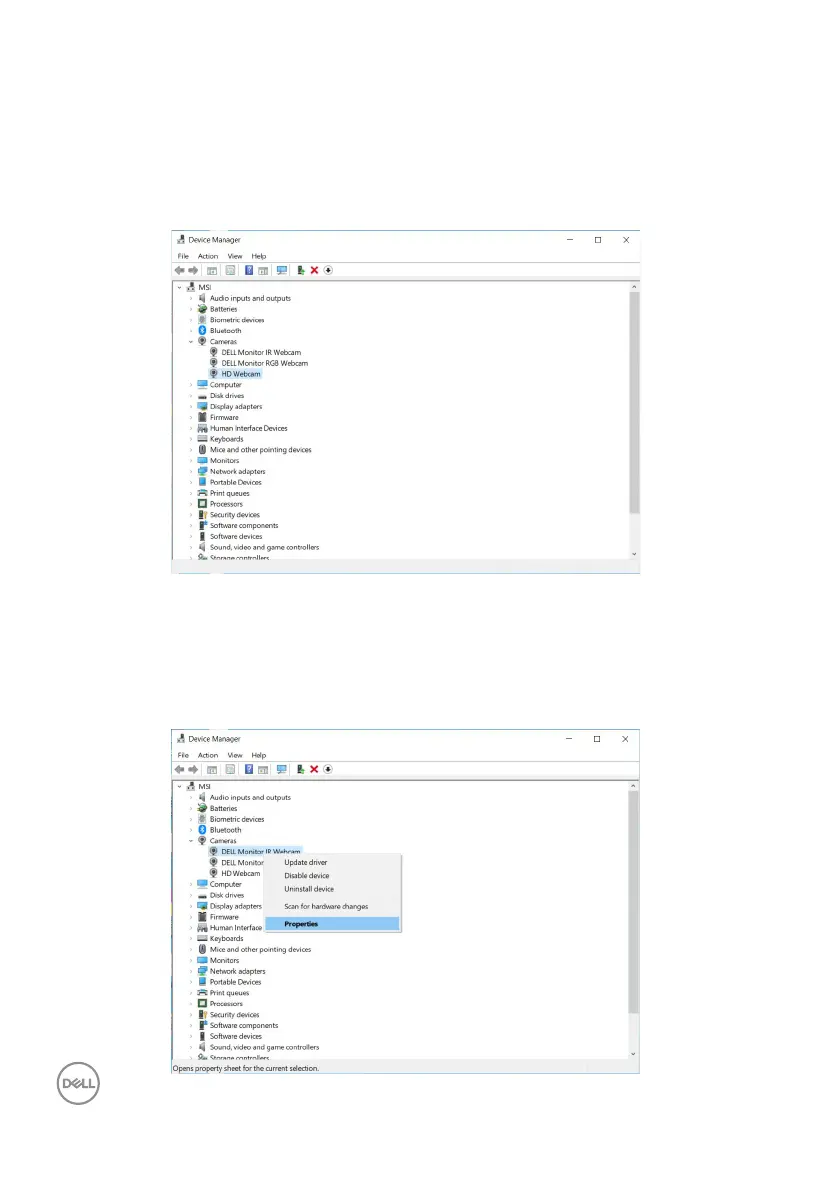
Task: Click the red X uninstall icon in the upper window toolbar
Action: pos(314,270)
